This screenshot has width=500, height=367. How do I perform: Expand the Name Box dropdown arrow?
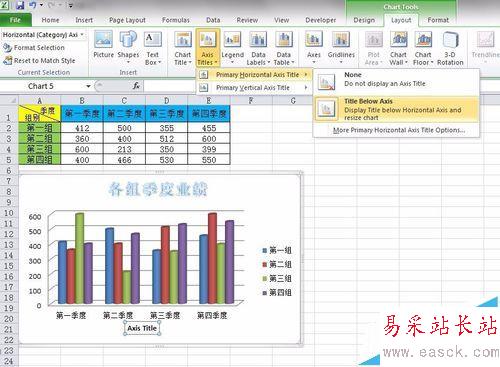point(88,86)
